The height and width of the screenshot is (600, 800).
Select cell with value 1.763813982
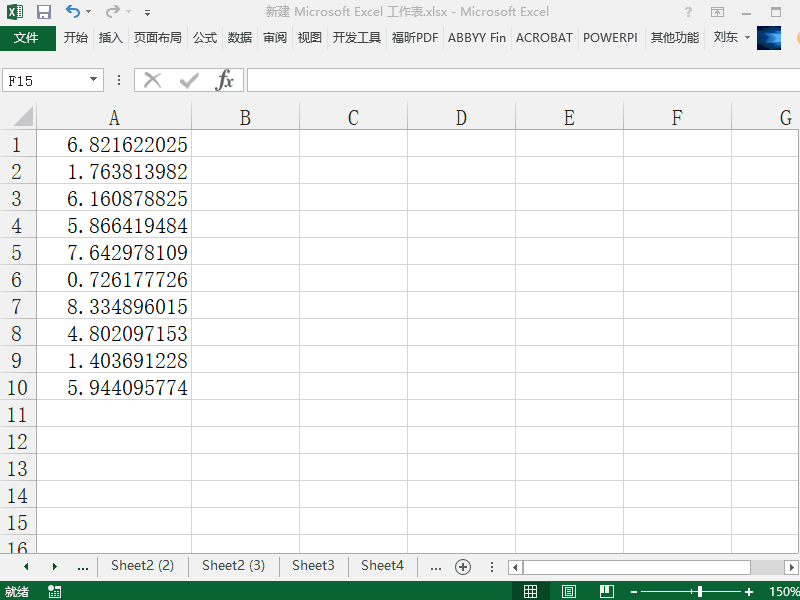click(114, 171)
